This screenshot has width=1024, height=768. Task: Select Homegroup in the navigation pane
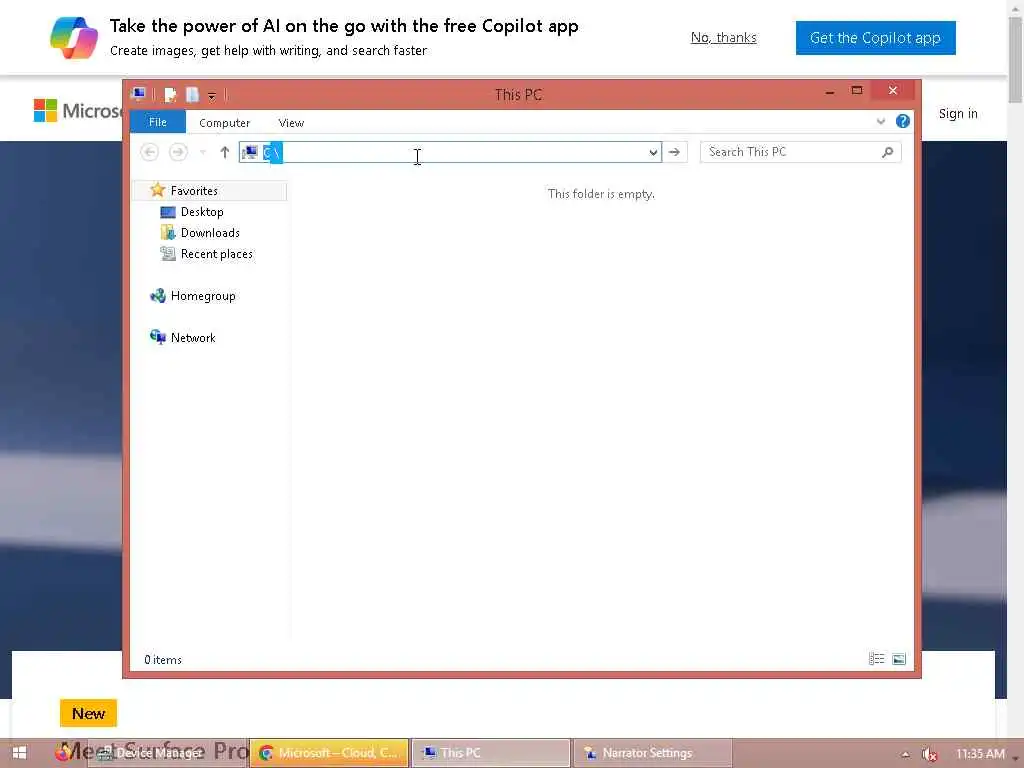(x=202, y=296)
